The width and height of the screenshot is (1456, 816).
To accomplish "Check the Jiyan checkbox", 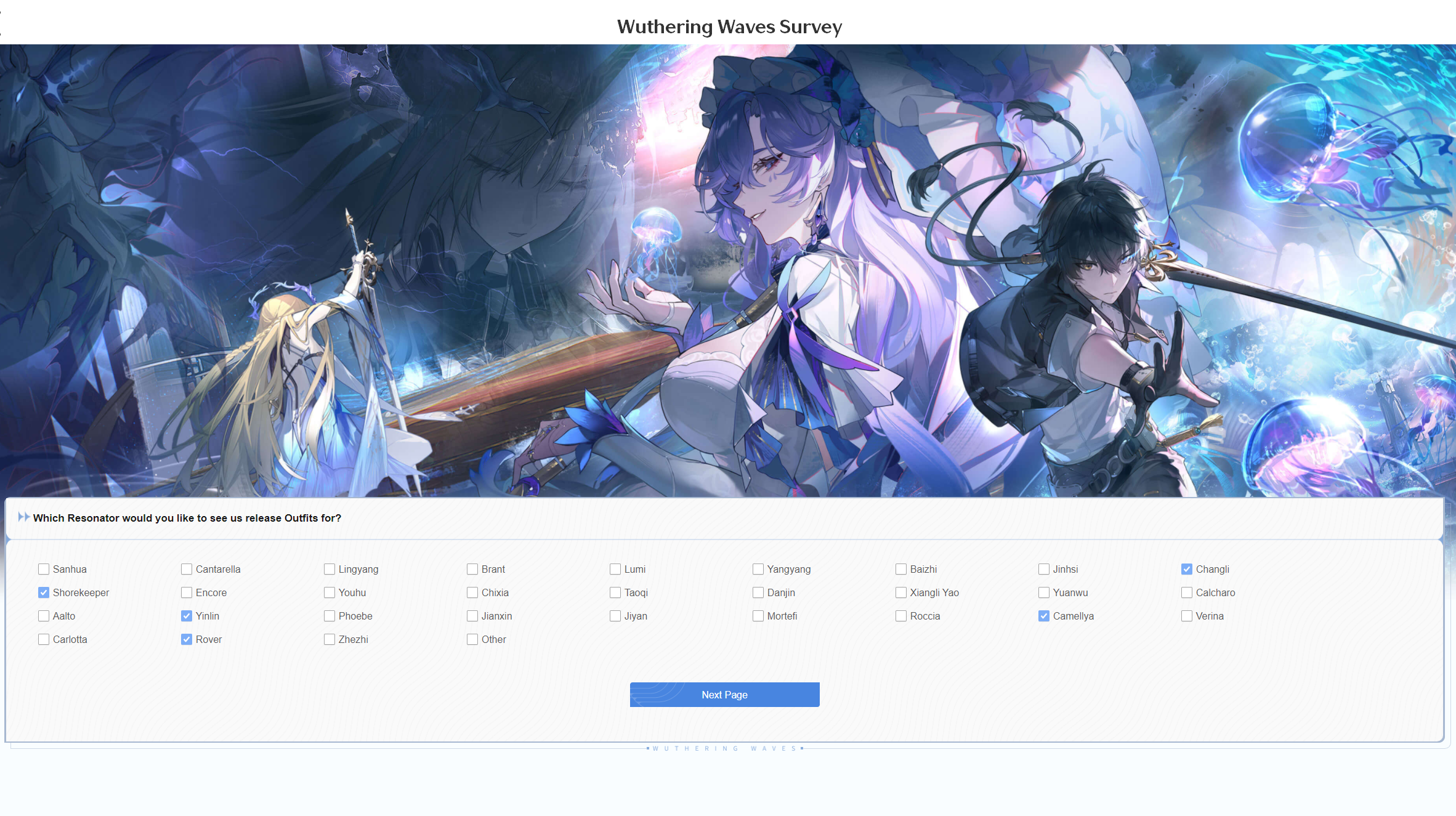I will (615, 616).
